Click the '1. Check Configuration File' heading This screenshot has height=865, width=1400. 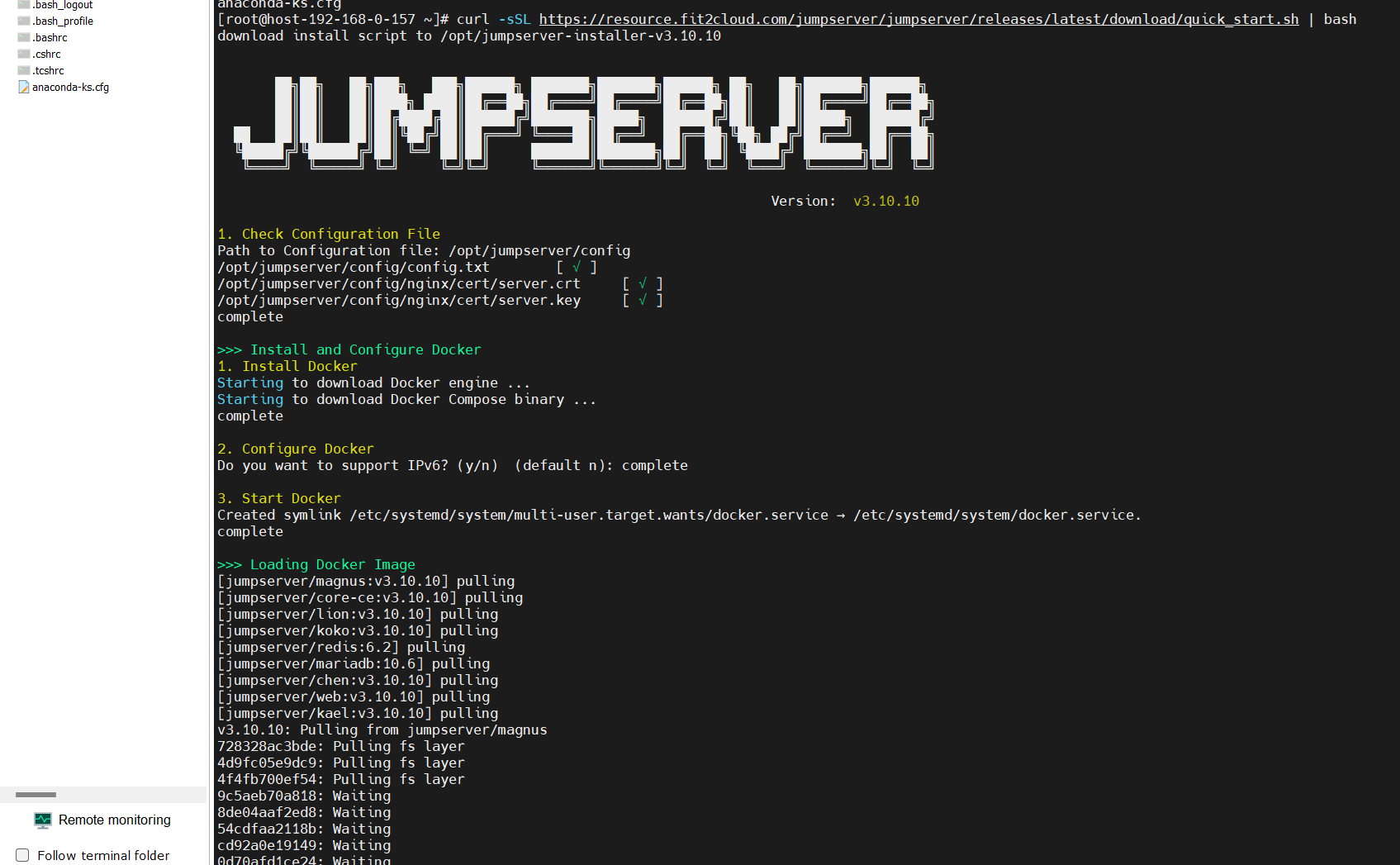tap(329, 234)
